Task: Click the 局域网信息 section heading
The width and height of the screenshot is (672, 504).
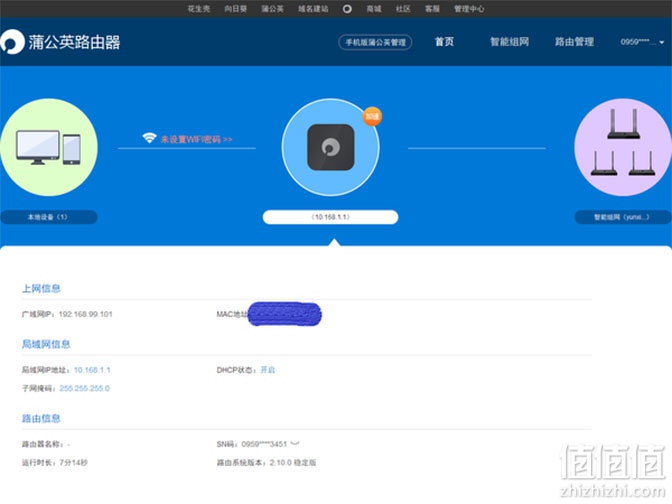Action: pos(46,344)
